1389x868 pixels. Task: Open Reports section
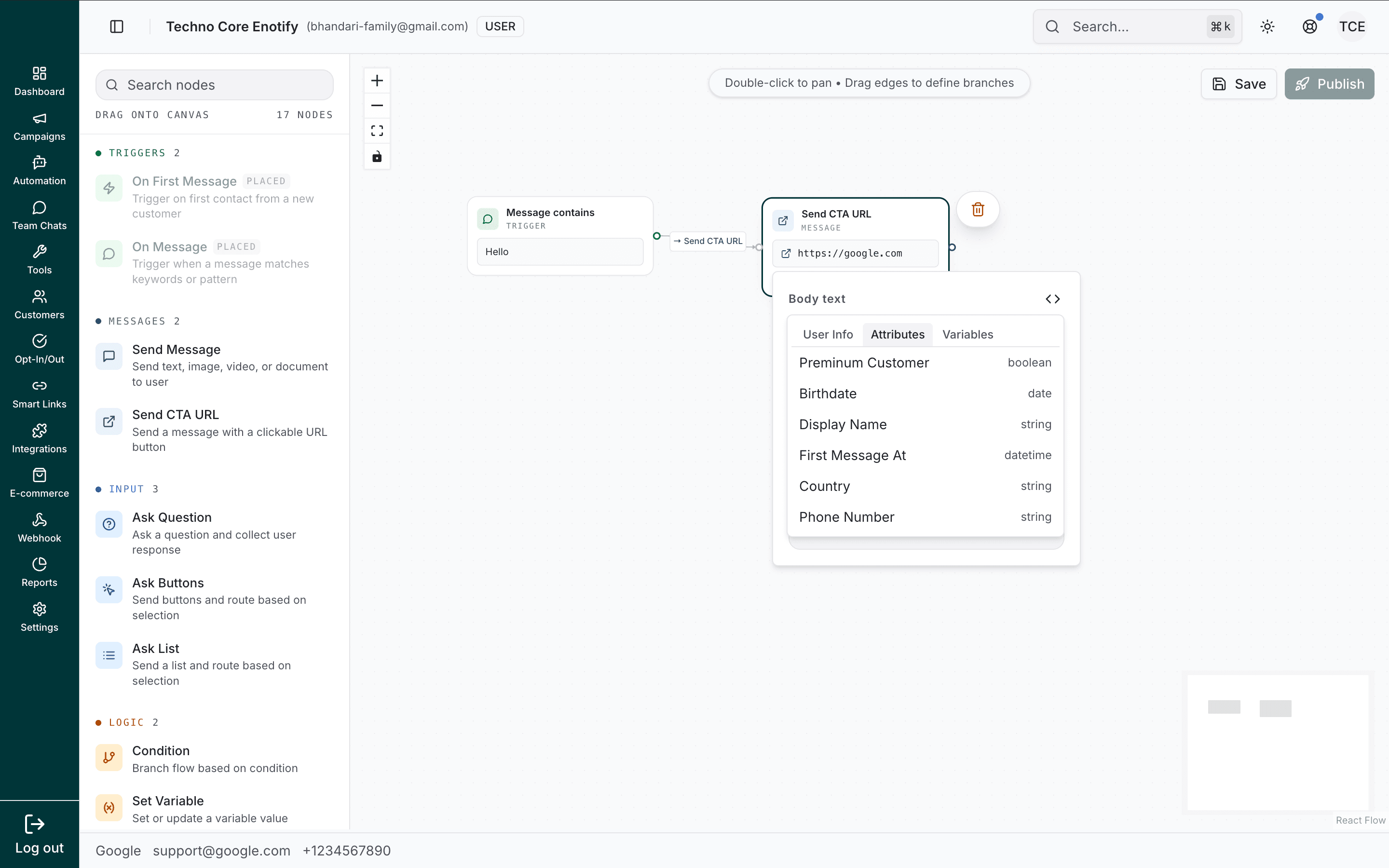[x=39, y=572]
